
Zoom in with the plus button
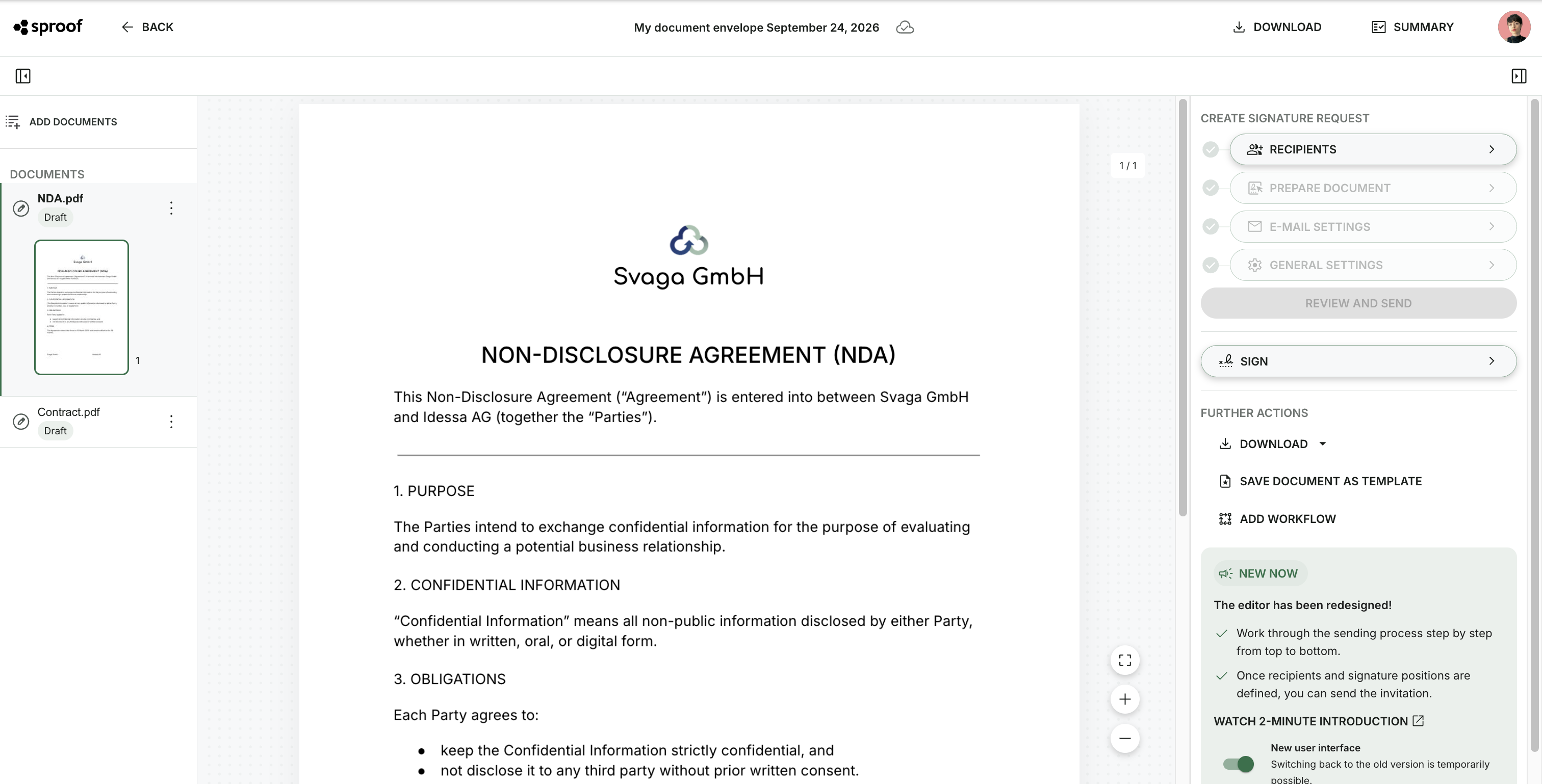[1125, 699]
